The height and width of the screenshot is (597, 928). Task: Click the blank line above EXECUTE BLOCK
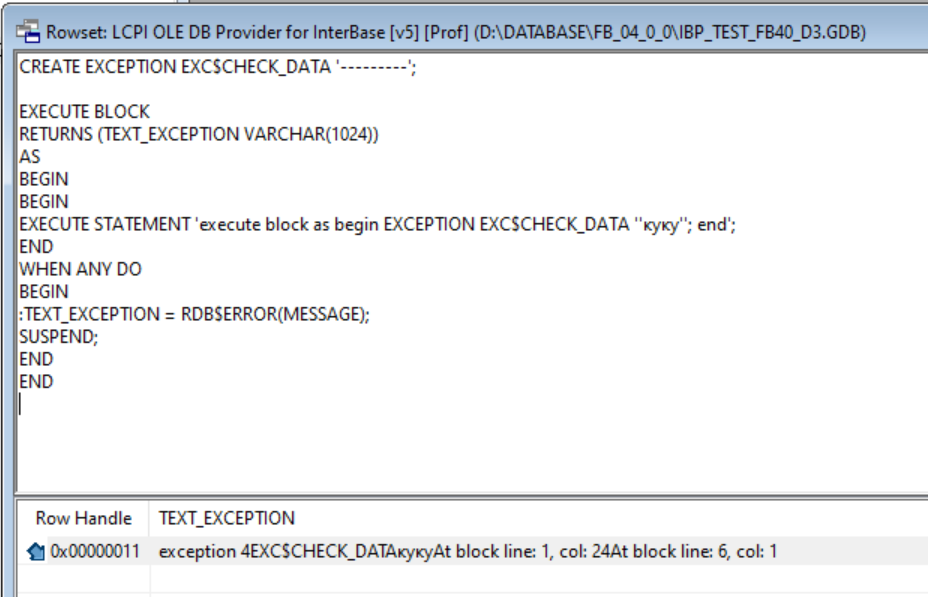click(x=200, y=91)
